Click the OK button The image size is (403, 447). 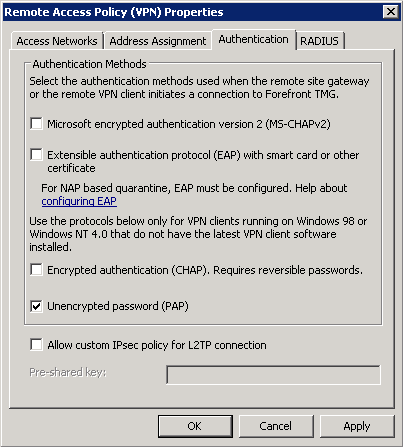point(195,426)
